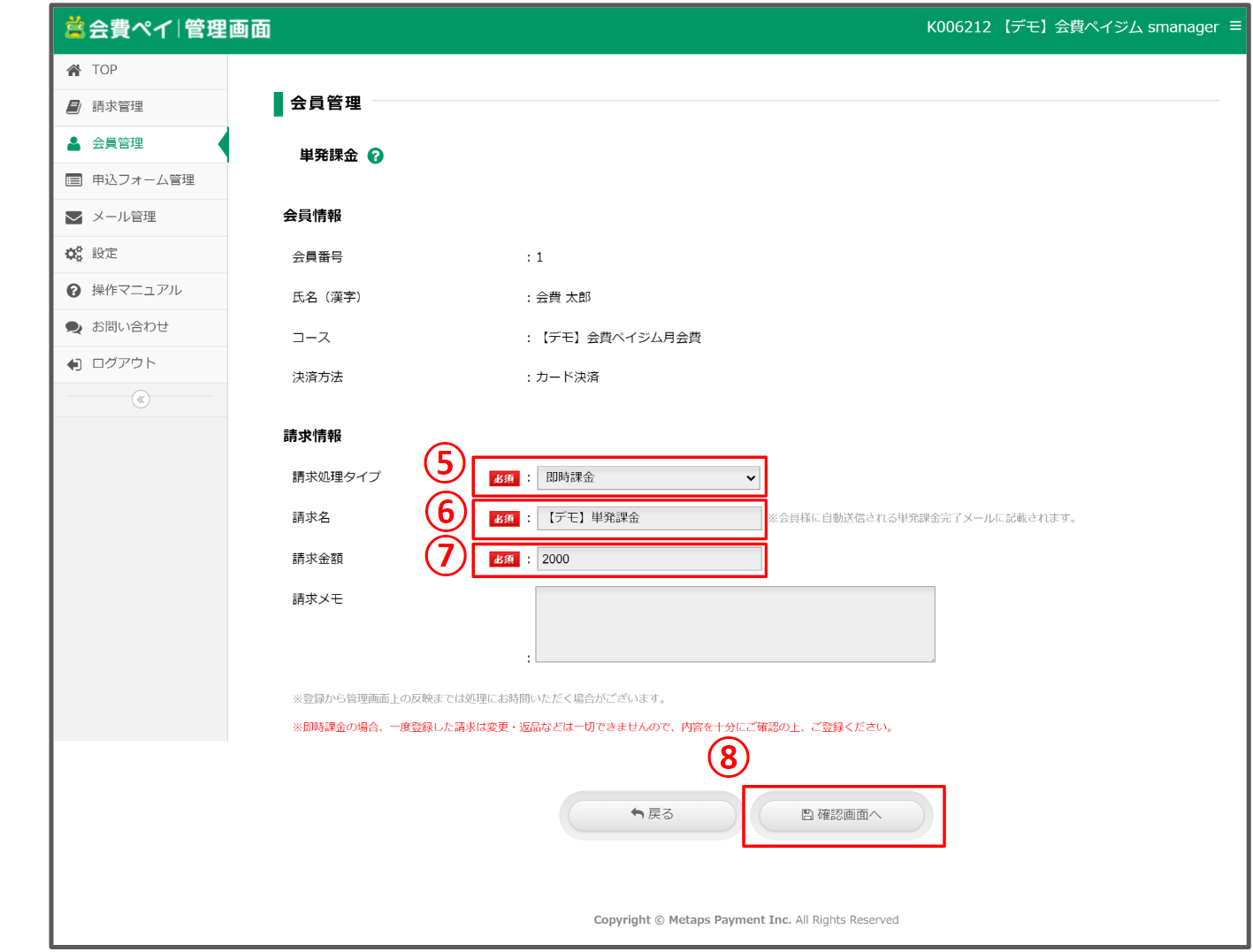1253x952 pixels.
Task: Select the TOP home icon in sidebar
Action: [x=73, y=69]
